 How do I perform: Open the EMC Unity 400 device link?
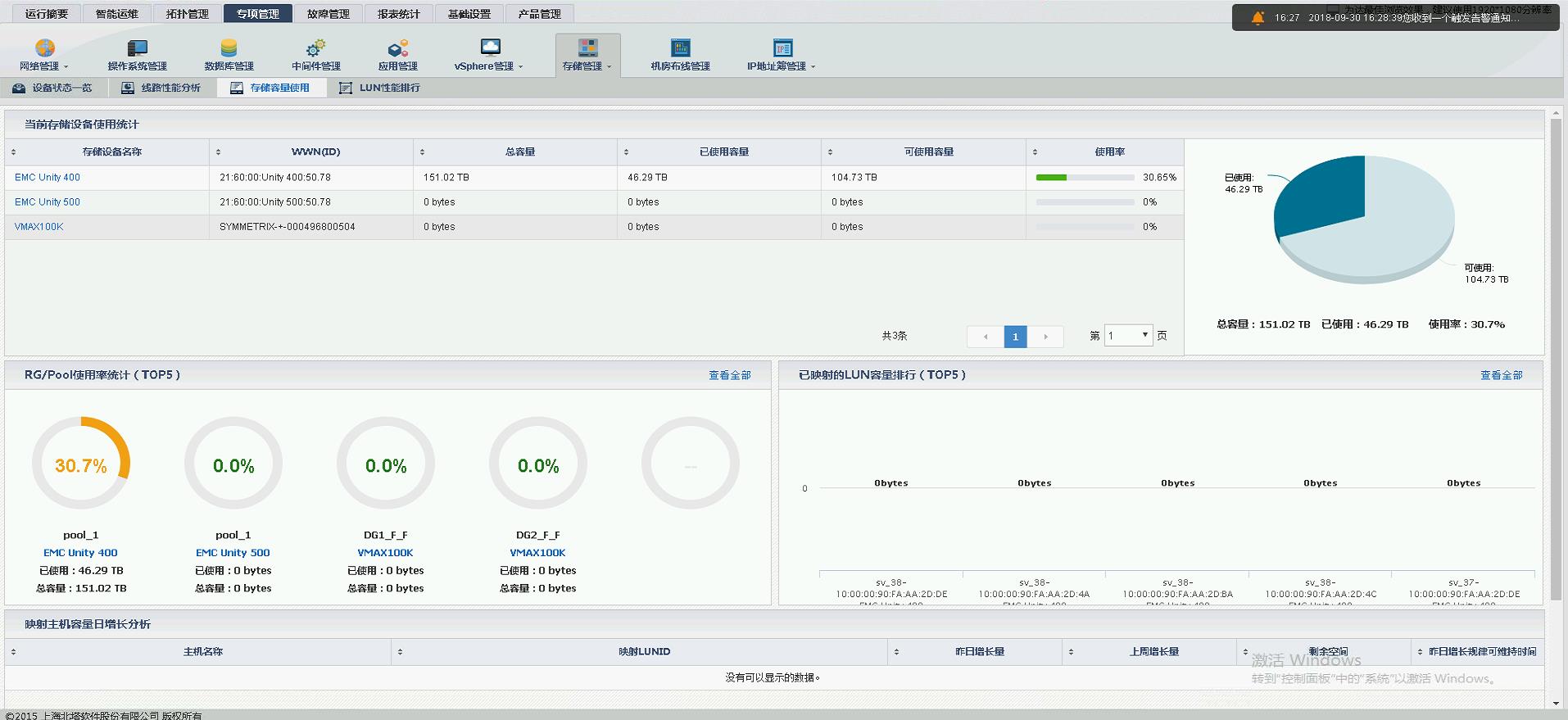point(48,178)
